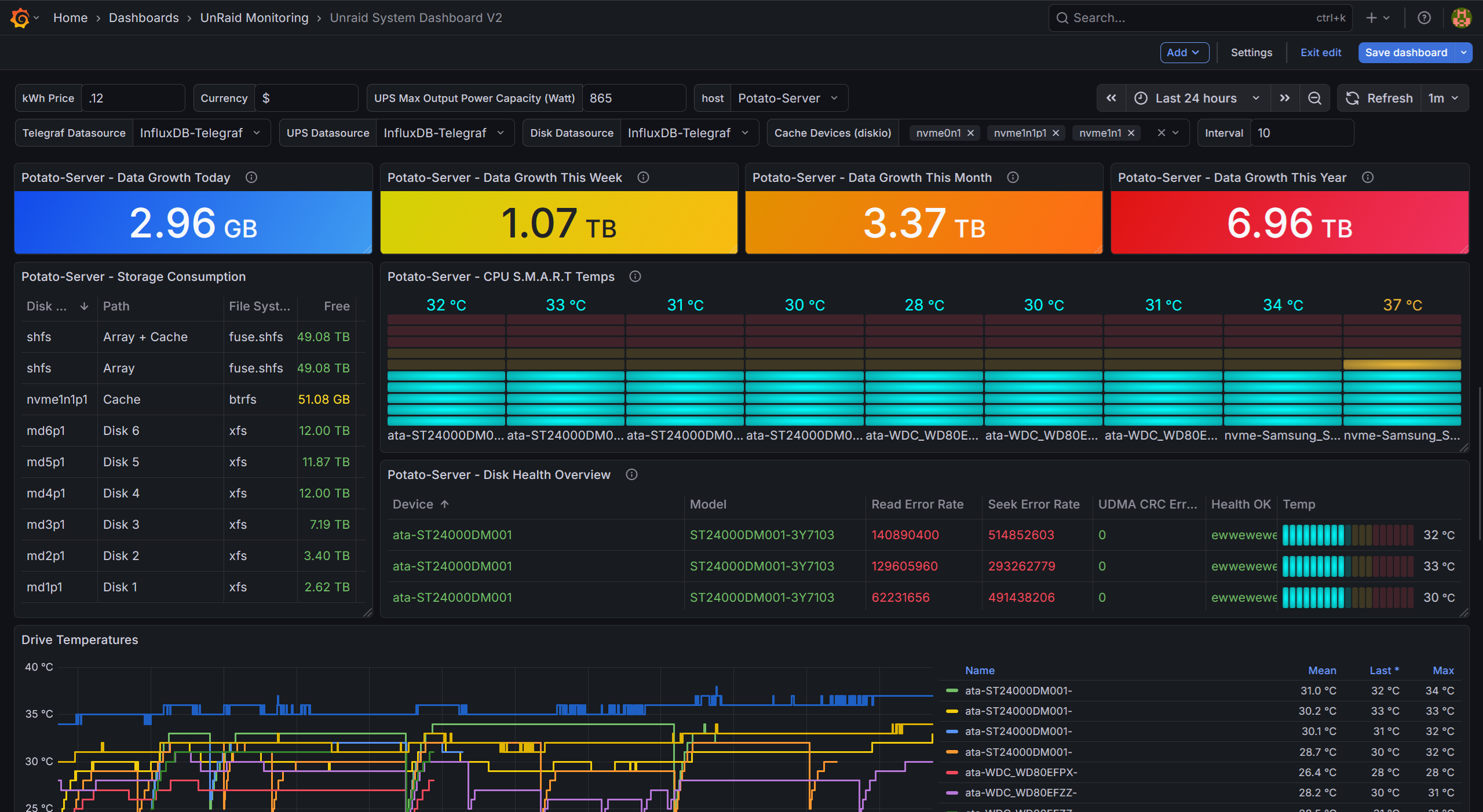The image size is (1483, 812).
Task: Go to UnRaid Monitoring breadcrumb
Action: tap(254, 18)
